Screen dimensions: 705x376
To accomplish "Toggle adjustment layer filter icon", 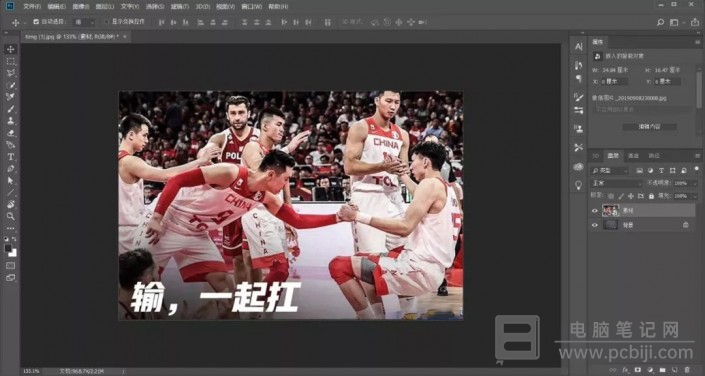I will [650, 170].
